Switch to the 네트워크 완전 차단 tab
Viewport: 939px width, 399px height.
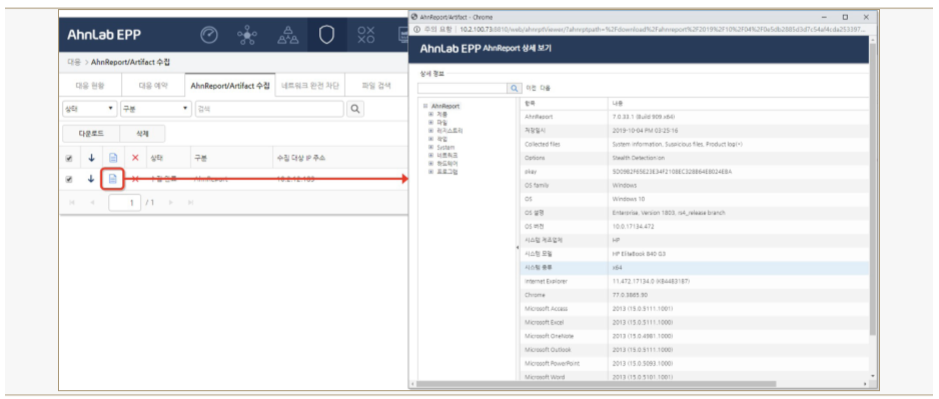[x=310, y=86]
